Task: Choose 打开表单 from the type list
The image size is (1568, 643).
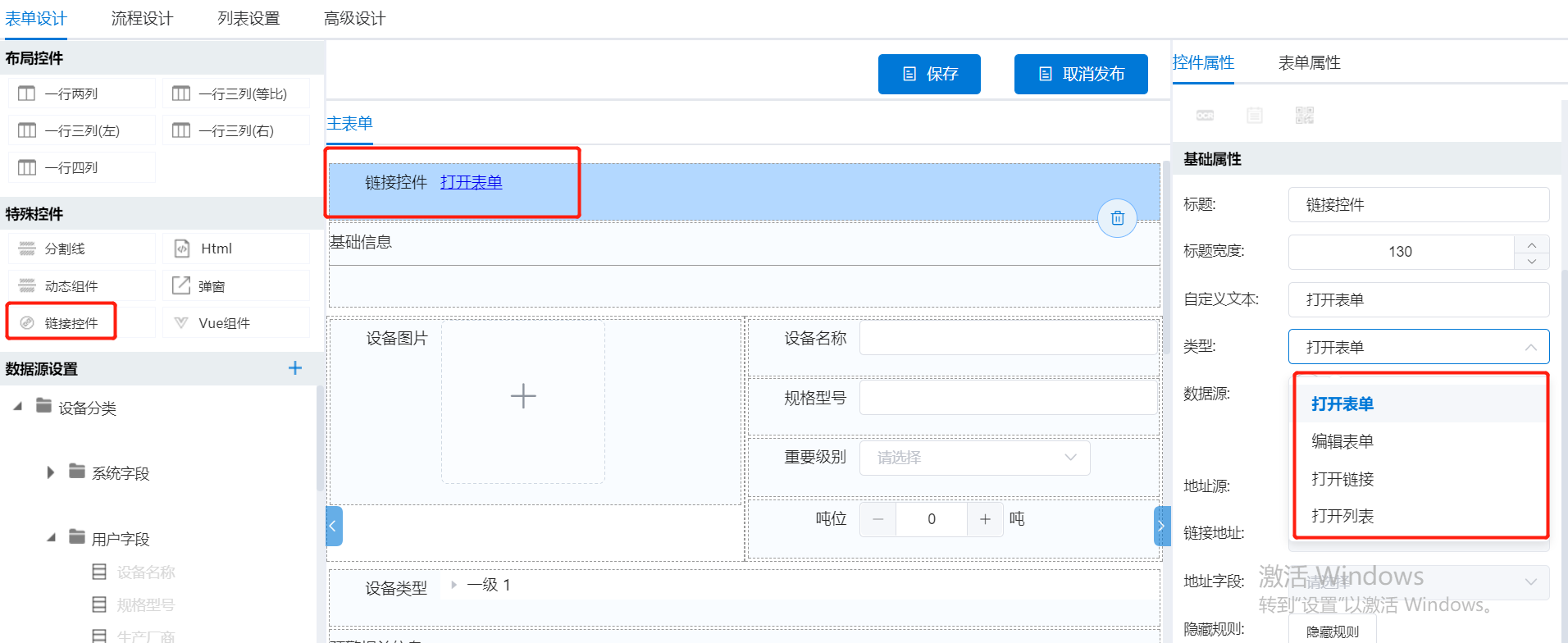Action: point(1421,404)
